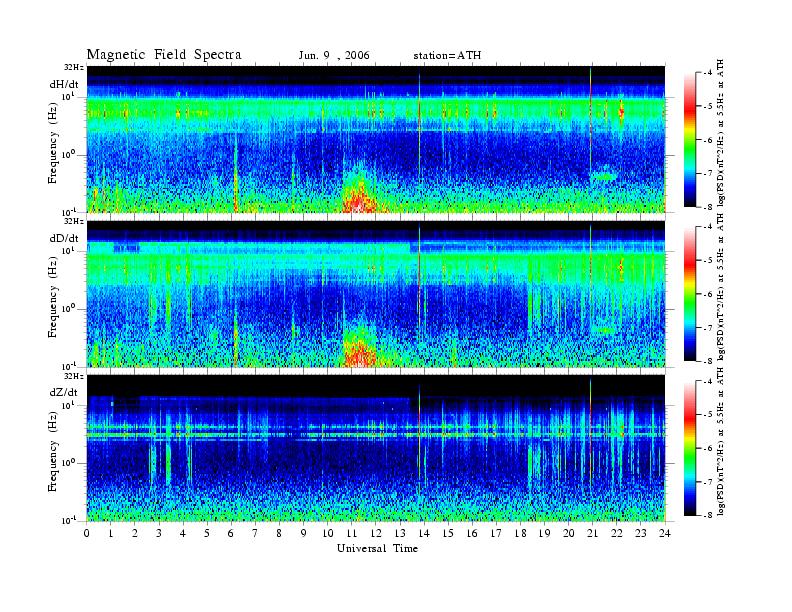This screenshot has width=792, height=612.
Task: Click hour 11 on the Universal Time axis
Action: 352,533
